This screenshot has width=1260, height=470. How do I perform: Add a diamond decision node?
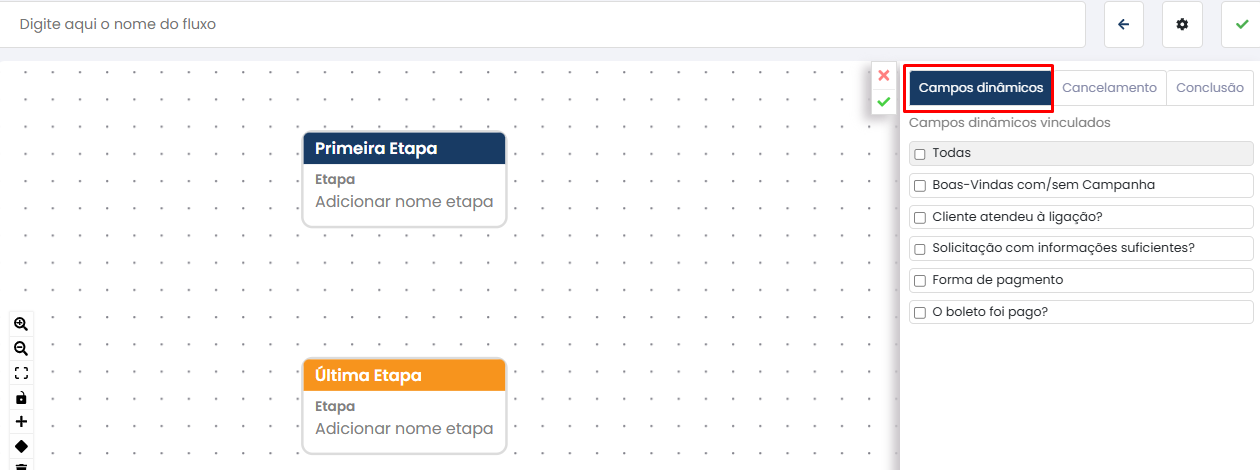[21, 446]
